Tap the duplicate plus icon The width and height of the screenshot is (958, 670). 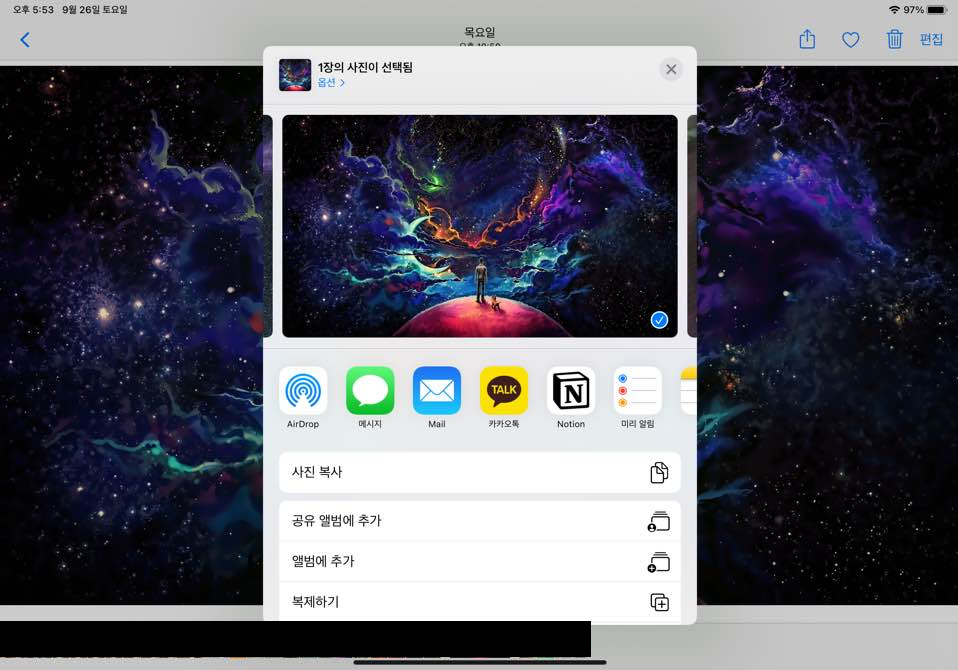pos(659,602)
